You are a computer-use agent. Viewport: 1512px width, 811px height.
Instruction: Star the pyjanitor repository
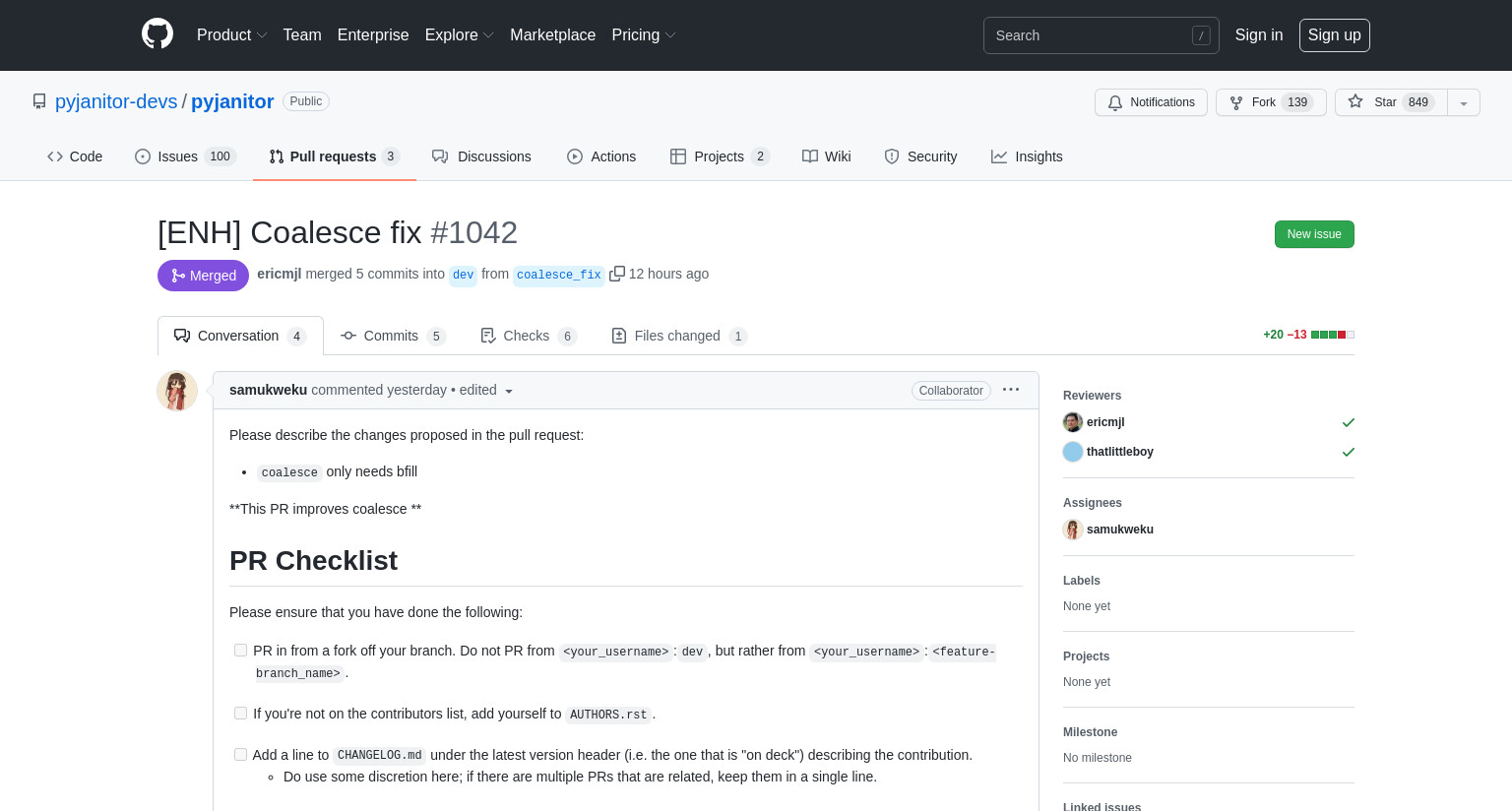pos(1391,102)
